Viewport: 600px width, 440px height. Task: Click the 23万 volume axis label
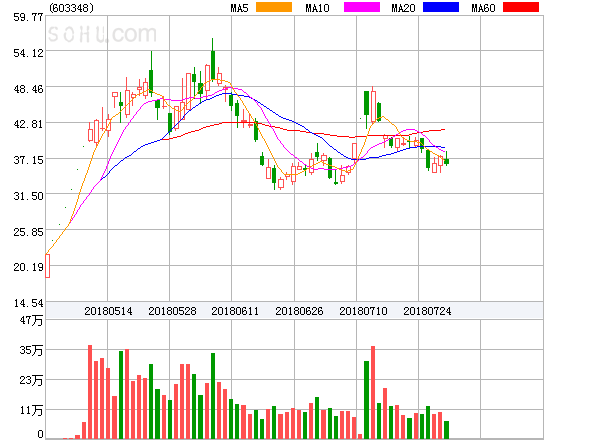[31, 380]
